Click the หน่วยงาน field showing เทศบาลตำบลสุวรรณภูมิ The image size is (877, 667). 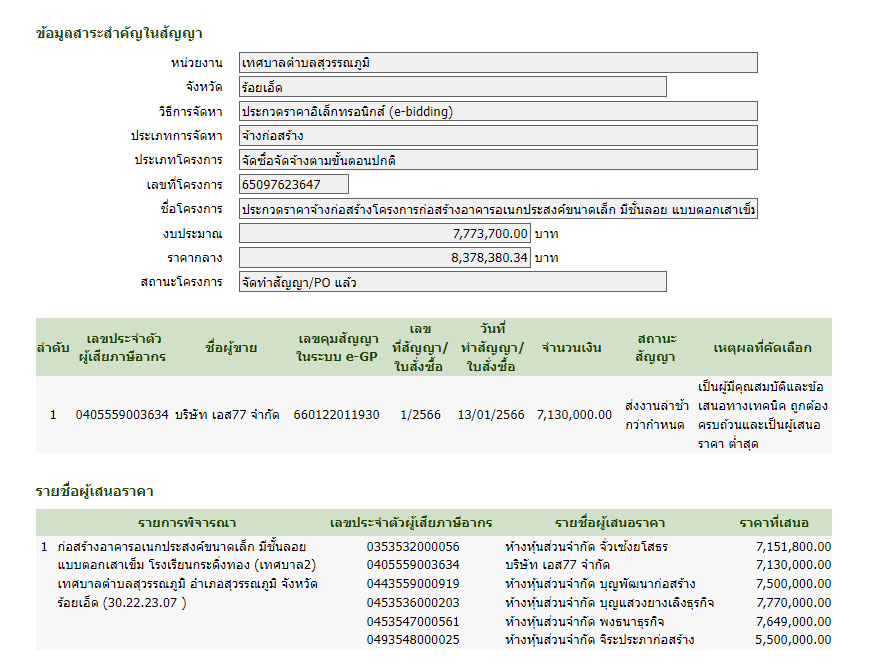coord(498,63)
